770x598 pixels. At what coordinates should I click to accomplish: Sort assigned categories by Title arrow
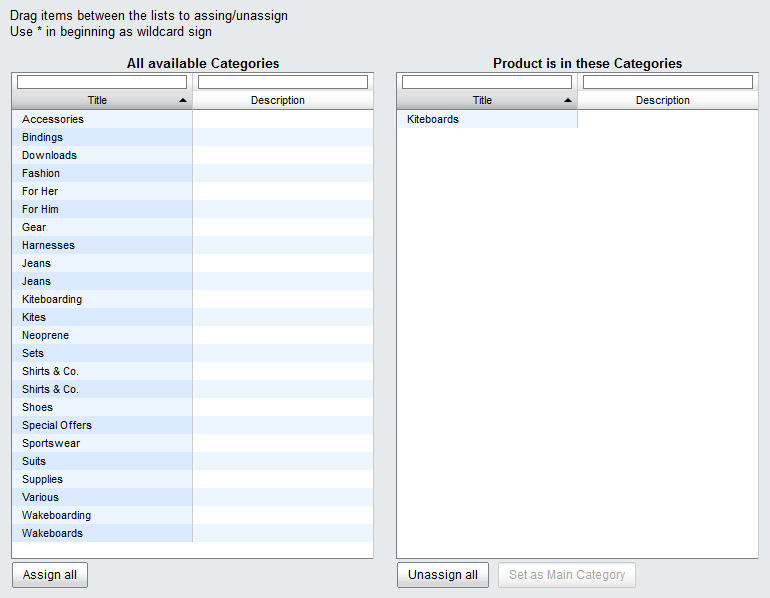tap(568, 100)
